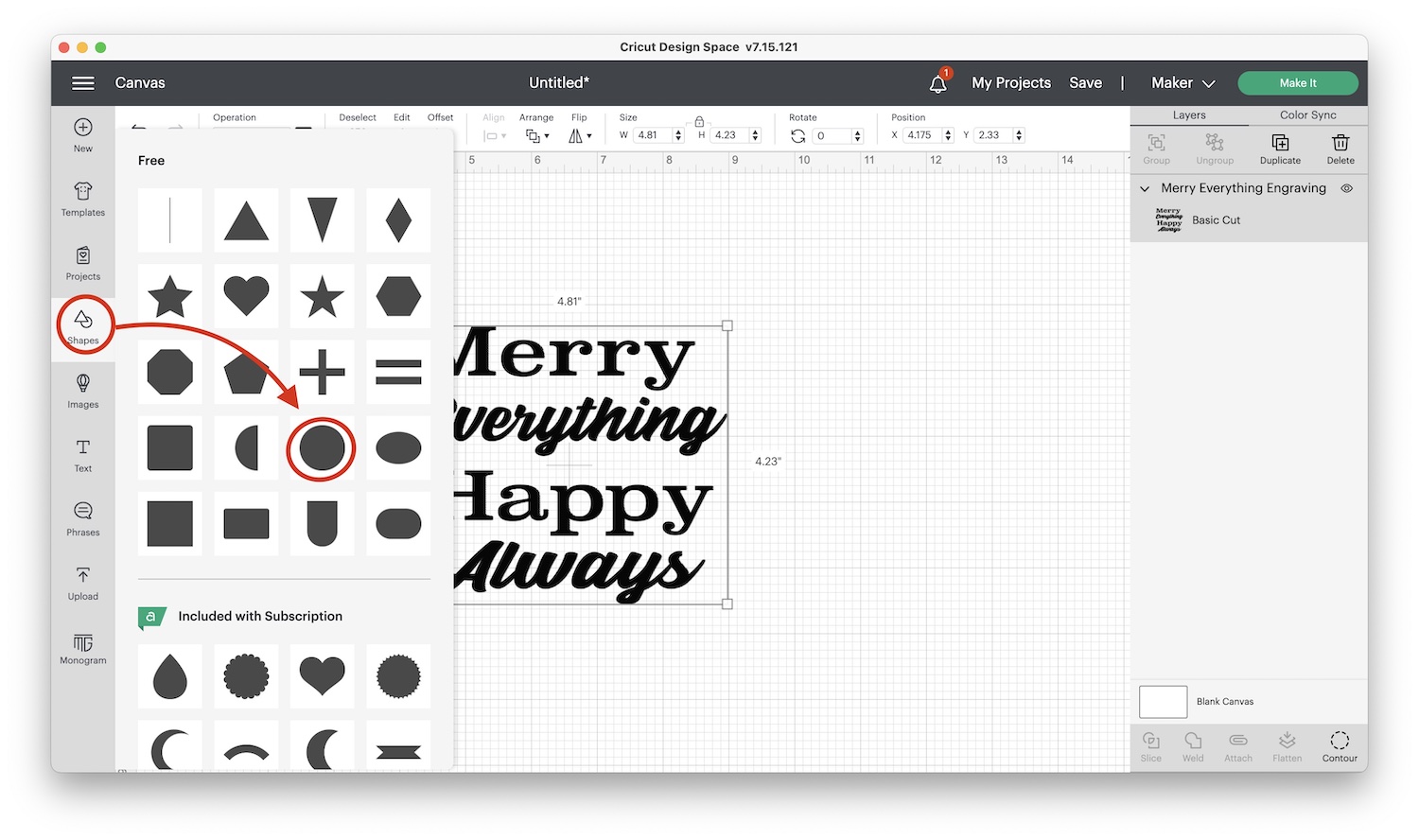Viewport: 1419px width, 840px height.
Task: Open the Maker machine dropdown
Action: coord(1182,83)
